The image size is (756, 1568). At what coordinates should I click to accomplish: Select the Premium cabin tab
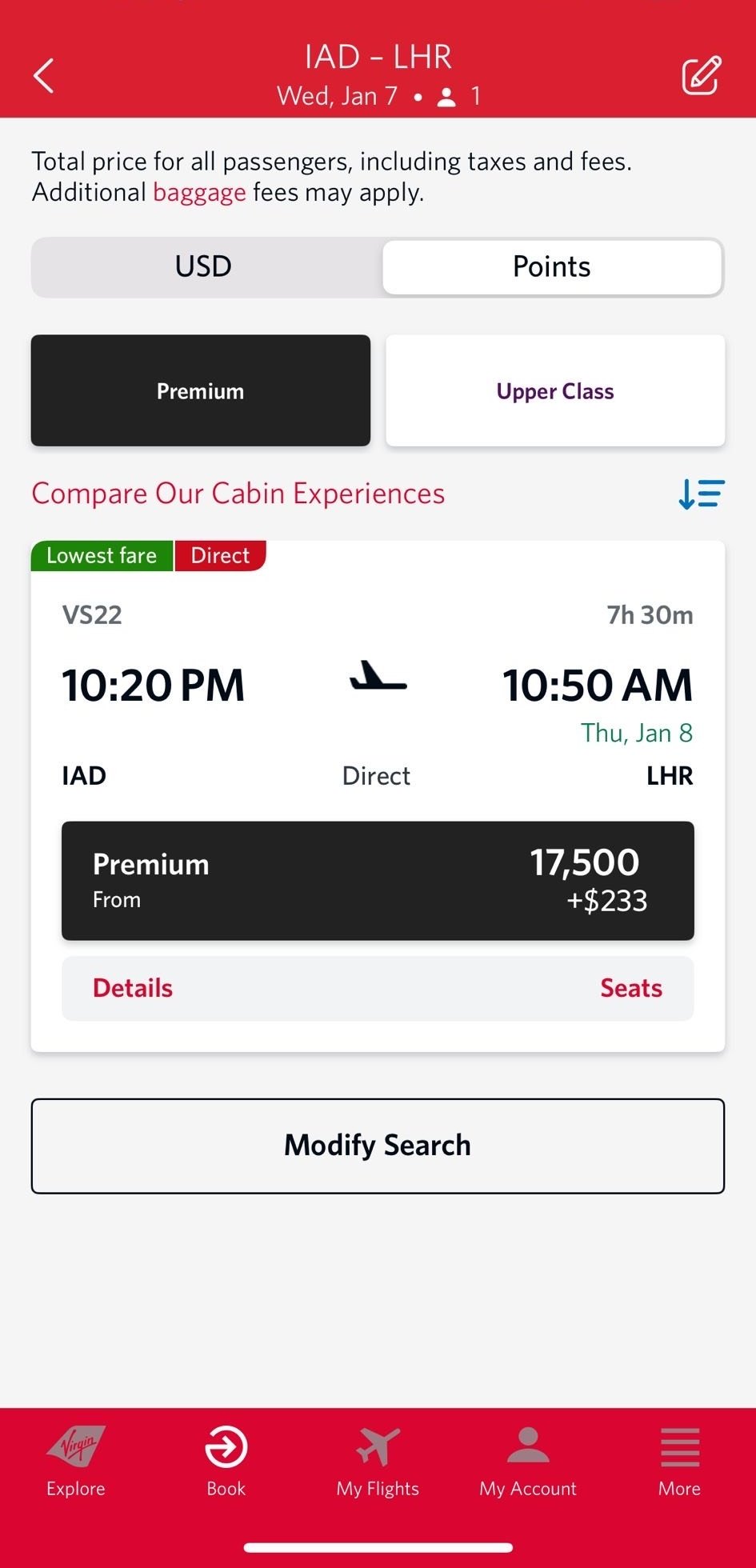201,390
